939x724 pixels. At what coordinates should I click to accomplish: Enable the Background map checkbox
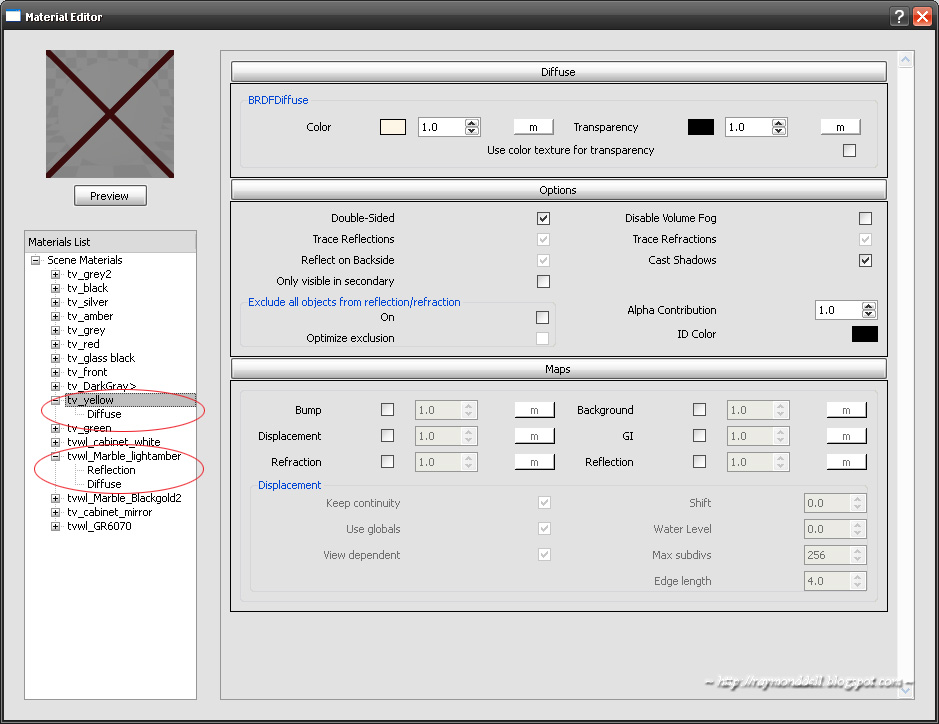[x=699, y=410]
